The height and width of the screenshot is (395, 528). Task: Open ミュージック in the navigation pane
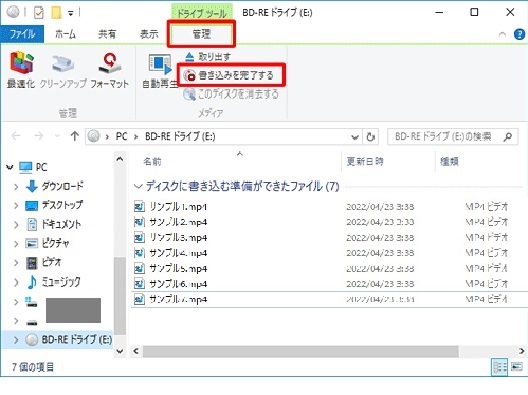pyautogui.click(x=61, y=282)
